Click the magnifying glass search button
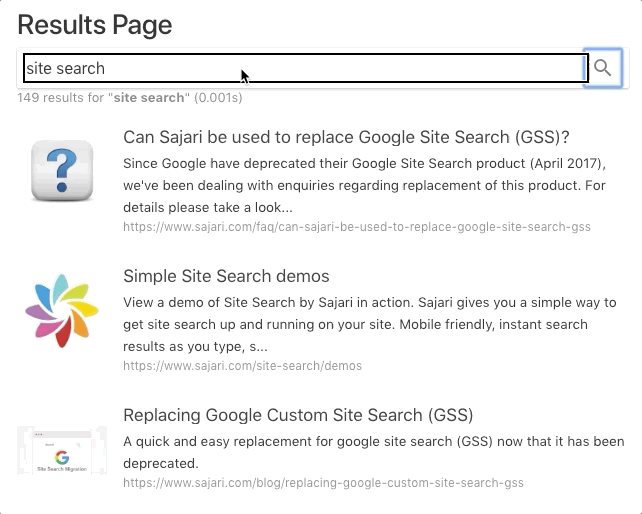642x514 pixels. click(603, 68)
